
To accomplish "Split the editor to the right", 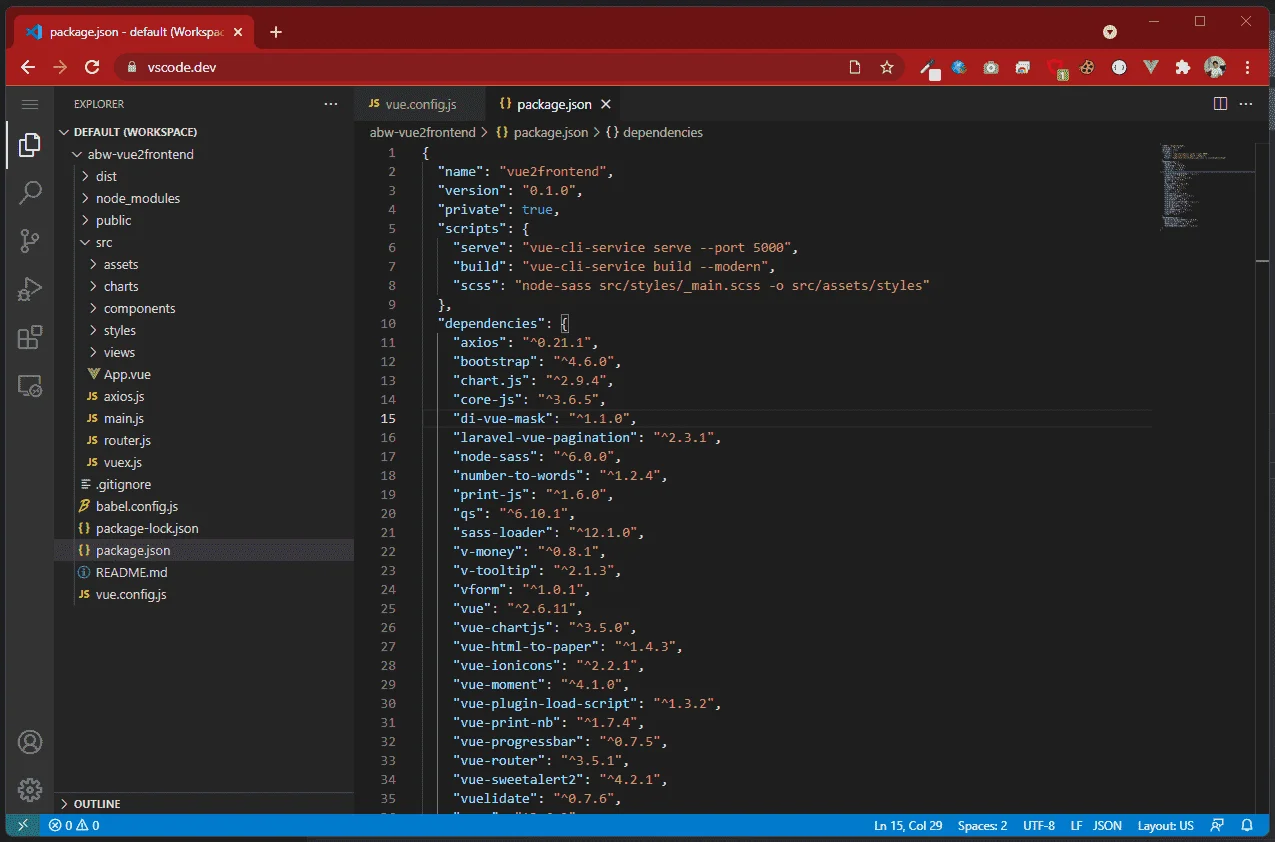I will [1220, 104].
